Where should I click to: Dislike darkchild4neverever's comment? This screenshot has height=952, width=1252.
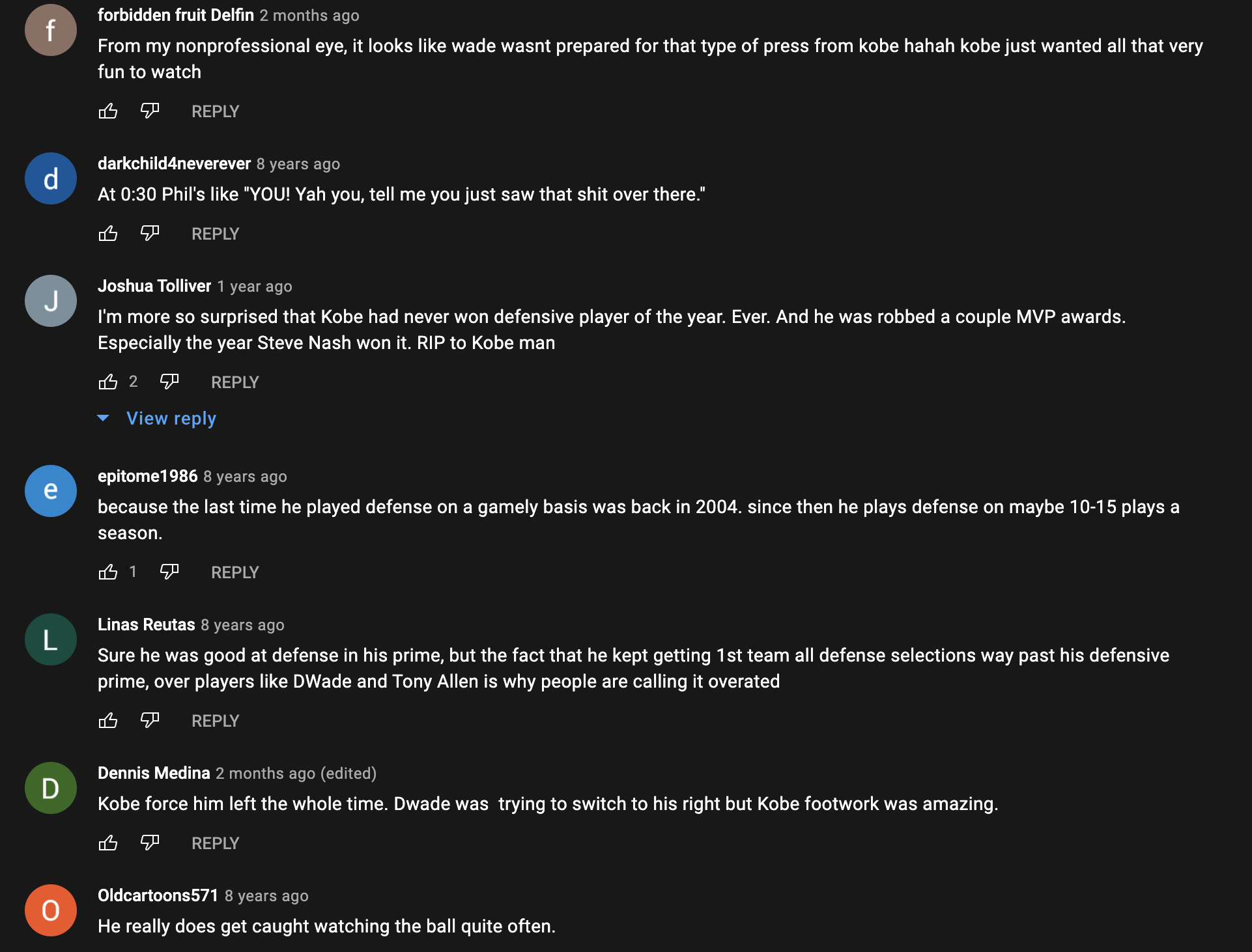pyautogui.click(x=150, y=234)
